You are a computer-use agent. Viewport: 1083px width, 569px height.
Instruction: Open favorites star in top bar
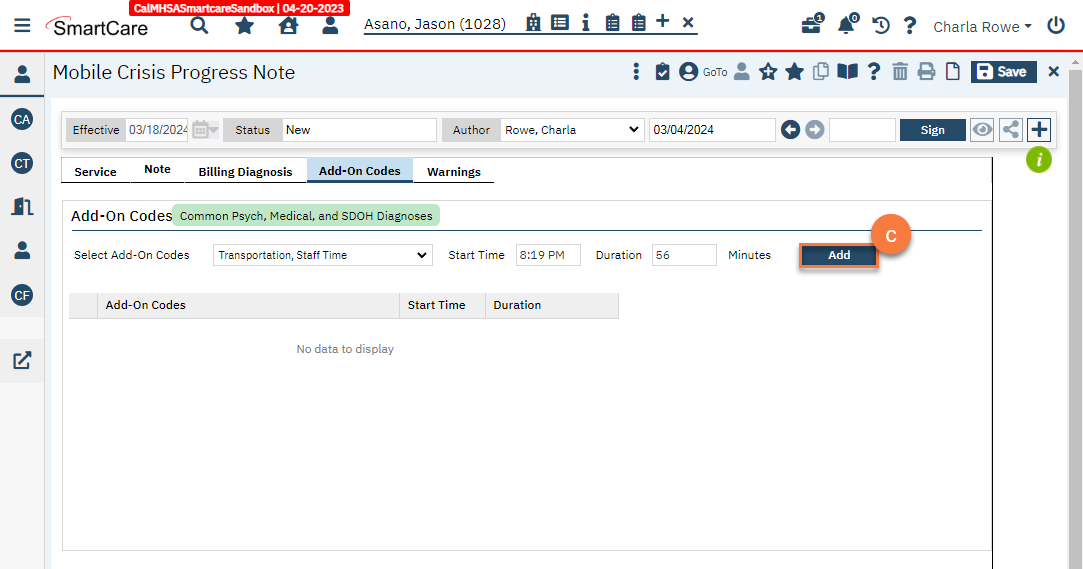point(244,26)
